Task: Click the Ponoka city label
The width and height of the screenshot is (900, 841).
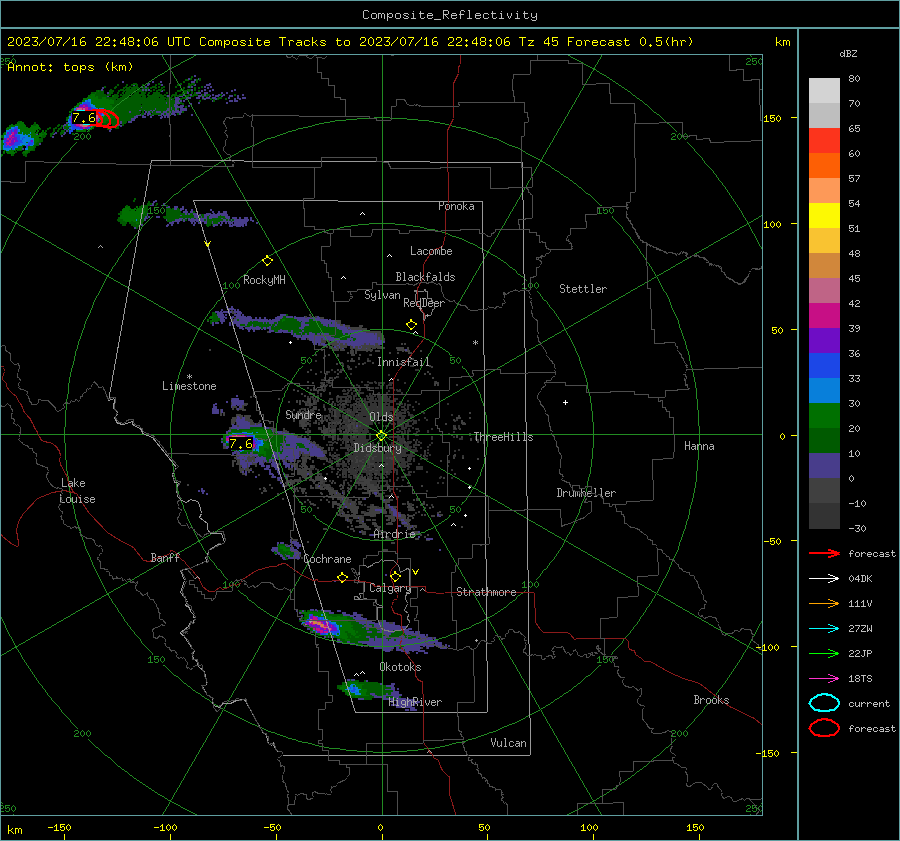Action: (x=456, y=206)
